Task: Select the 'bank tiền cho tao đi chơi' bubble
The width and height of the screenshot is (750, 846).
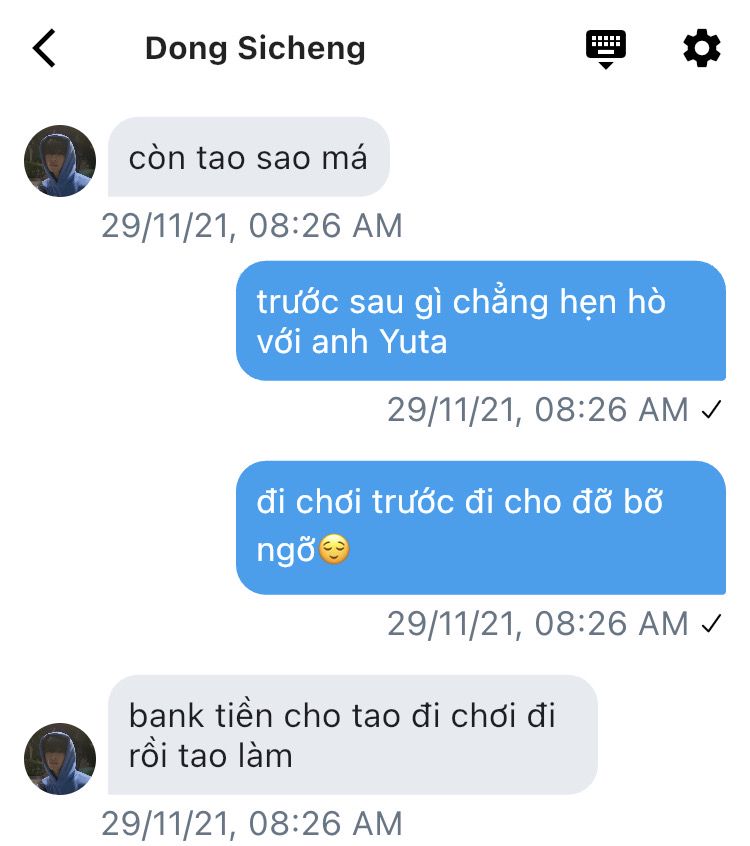Action: 353,735
